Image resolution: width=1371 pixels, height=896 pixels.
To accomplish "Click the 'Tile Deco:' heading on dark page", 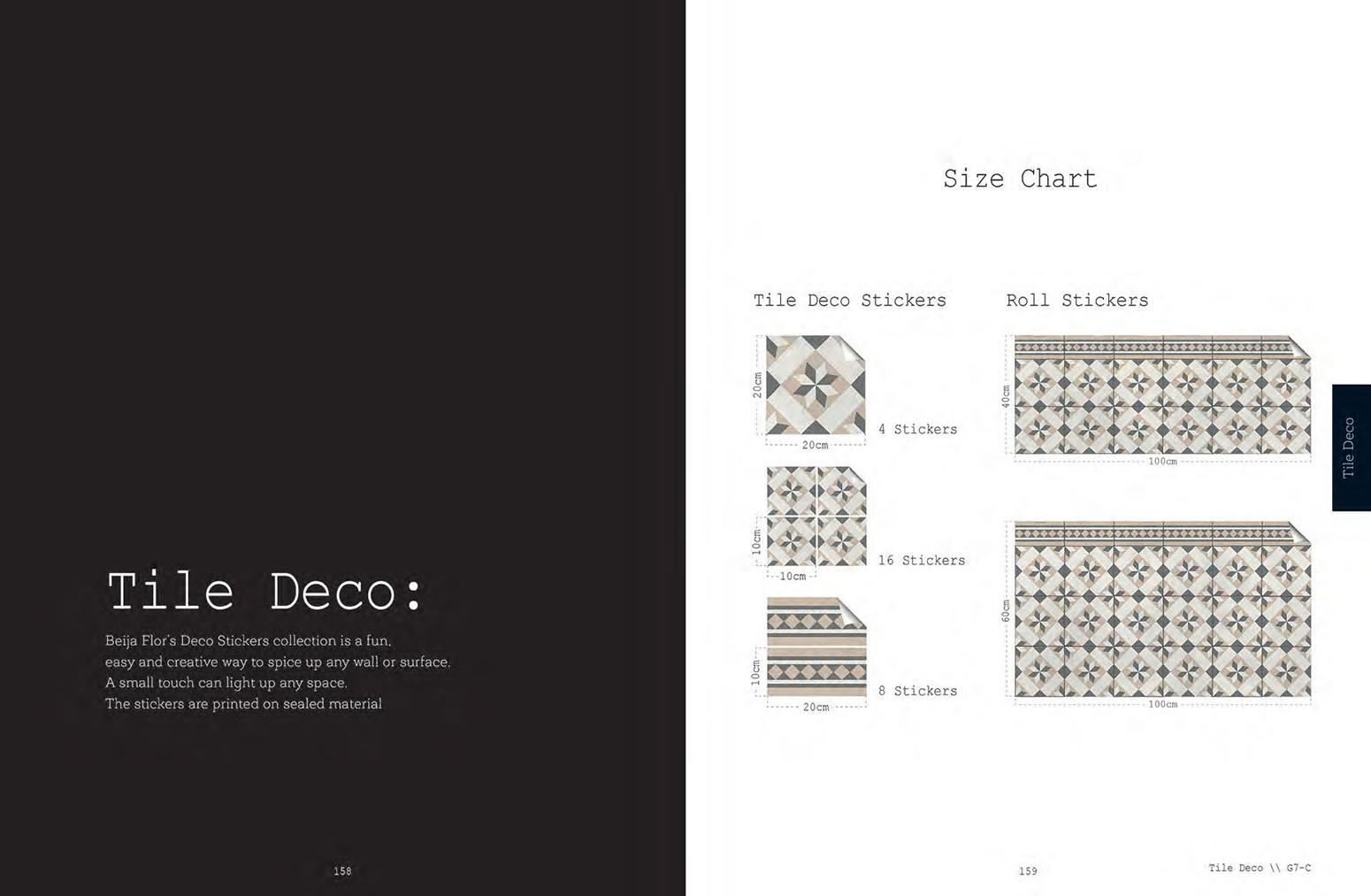I will 265,591.
